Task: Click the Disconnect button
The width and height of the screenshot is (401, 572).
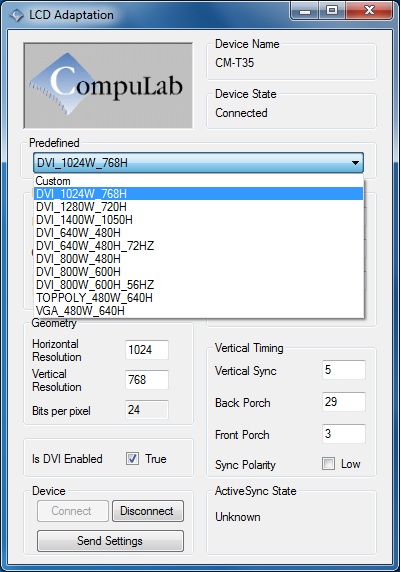Action: 148,511
